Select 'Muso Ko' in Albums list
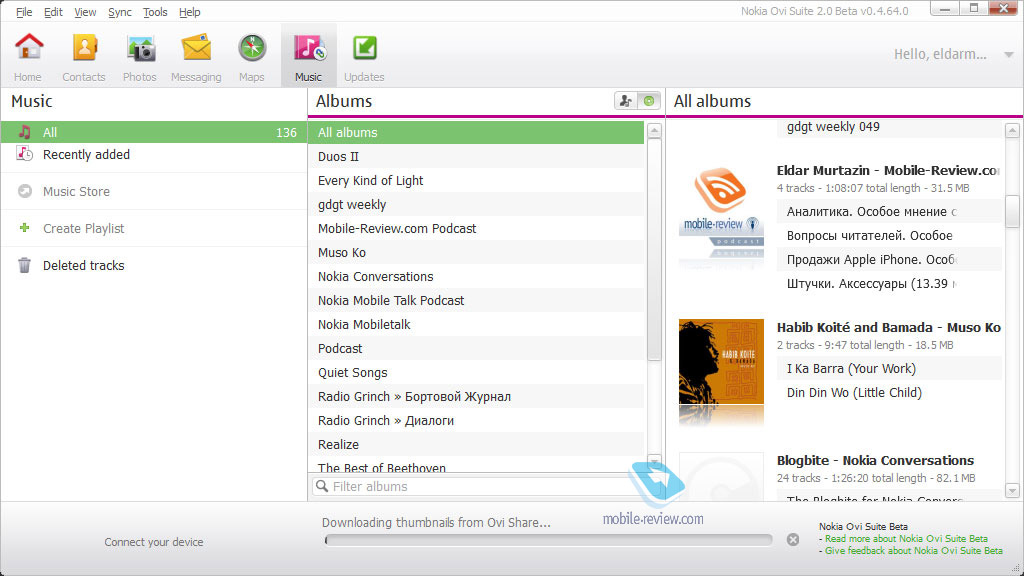 (476, 253)
